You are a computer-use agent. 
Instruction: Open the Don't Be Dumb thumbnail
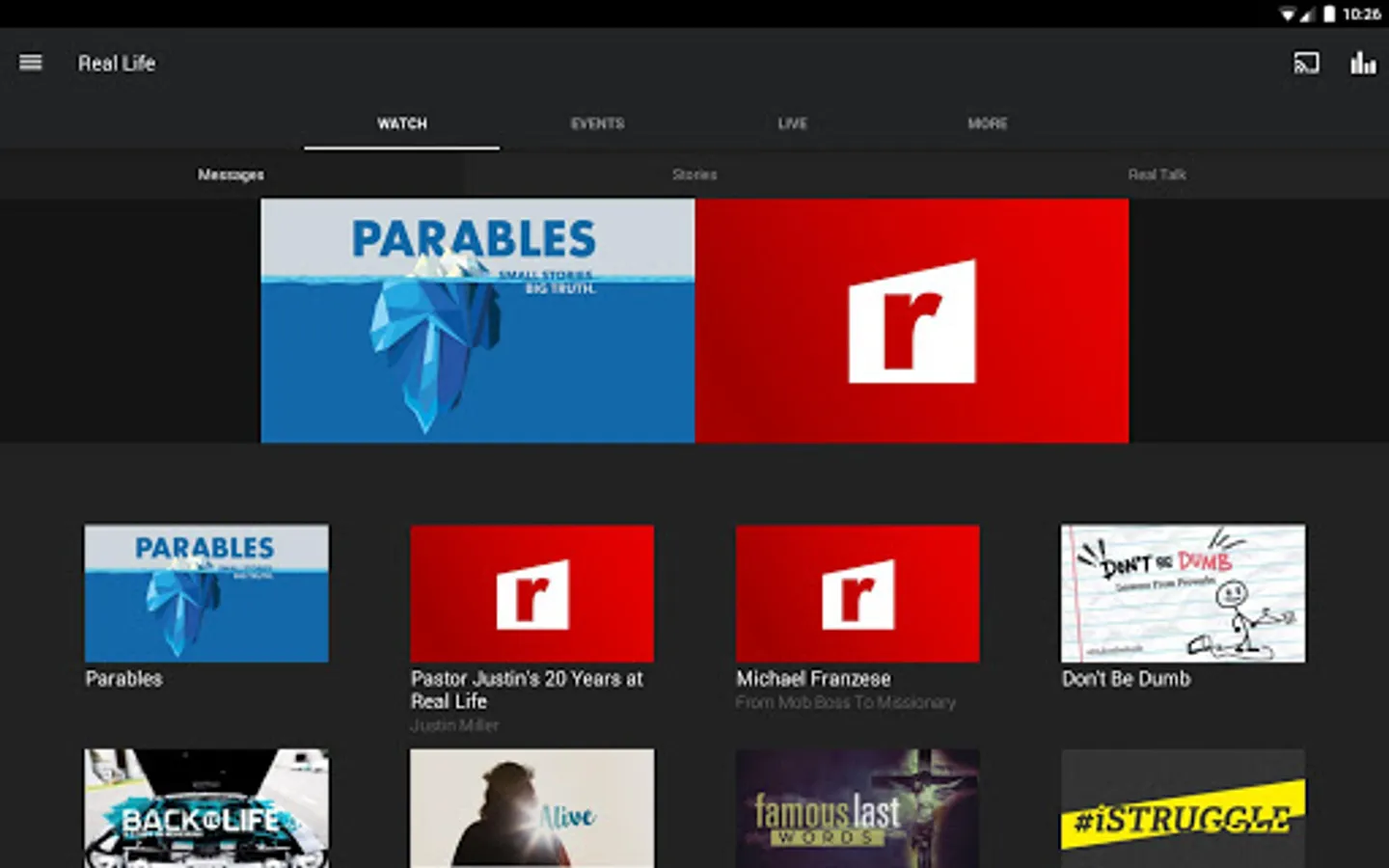pyautogui.click(x=1183, y=593)
